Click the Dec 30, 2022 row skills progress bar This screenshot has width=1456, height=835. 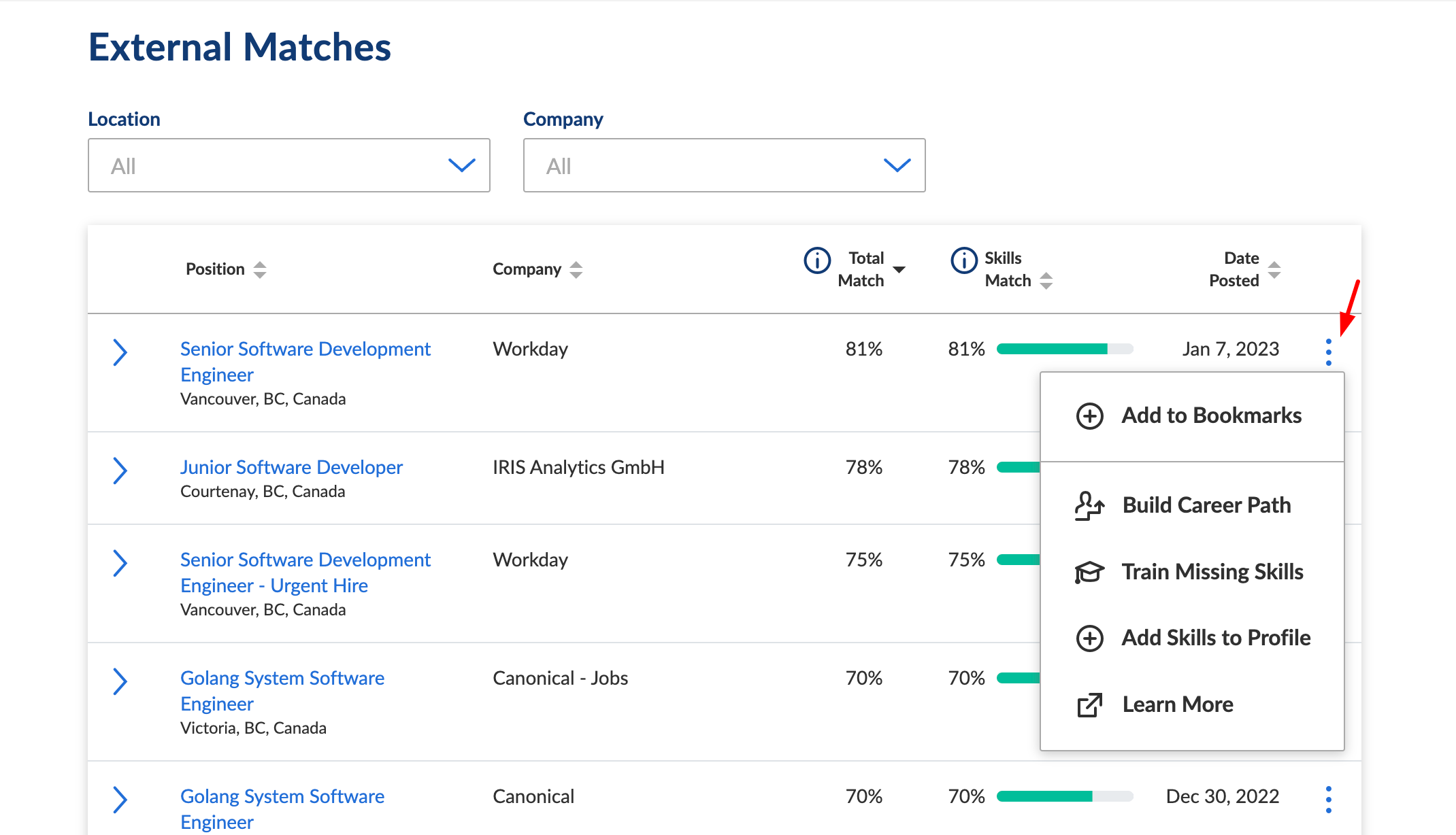[x=1065, y=796]
